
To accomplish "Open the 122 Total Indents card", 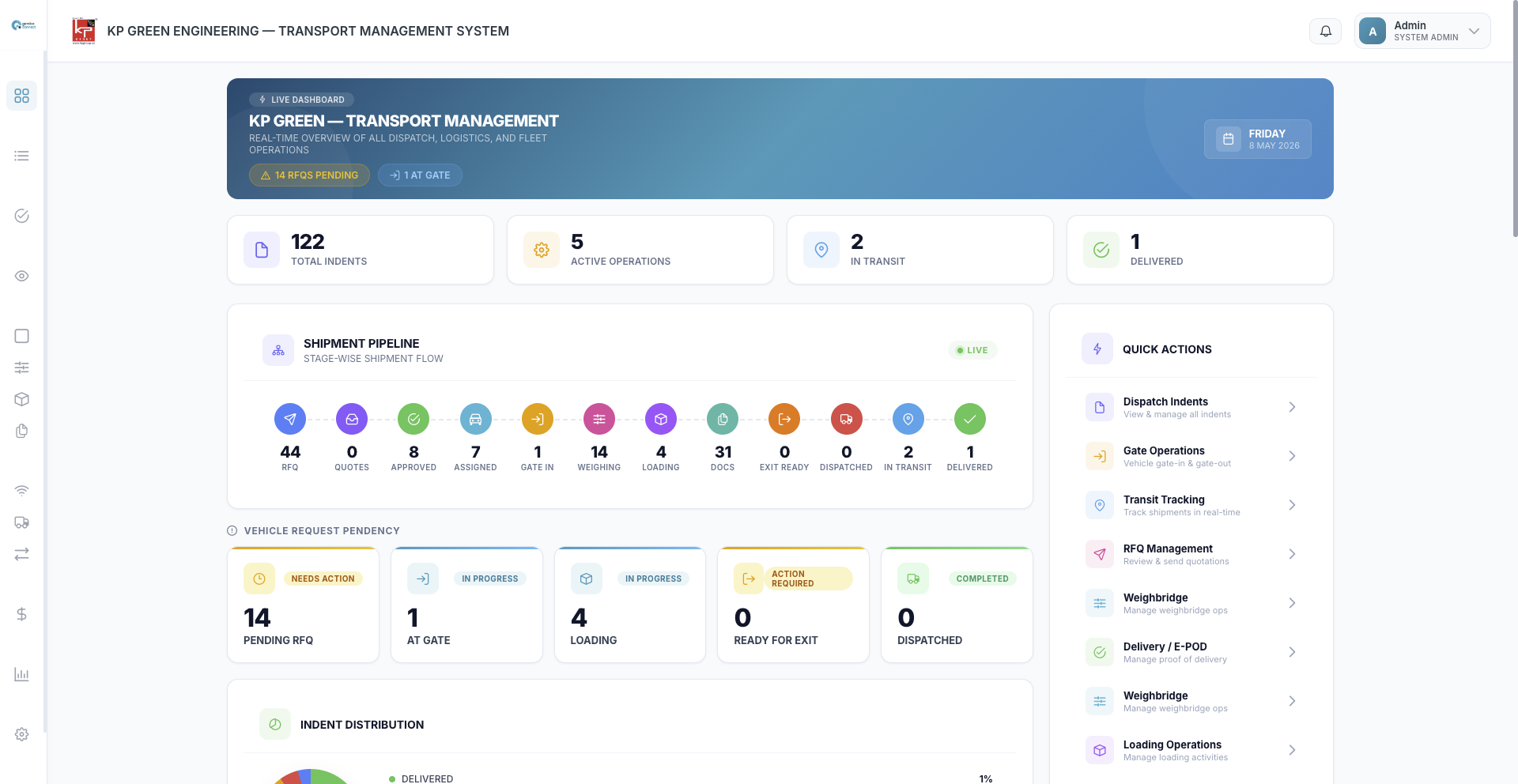I will click(361, 250).
